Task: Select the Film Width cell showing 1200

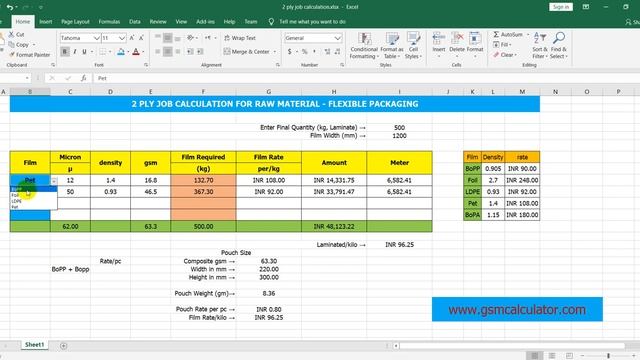Action: click(399, 136)
